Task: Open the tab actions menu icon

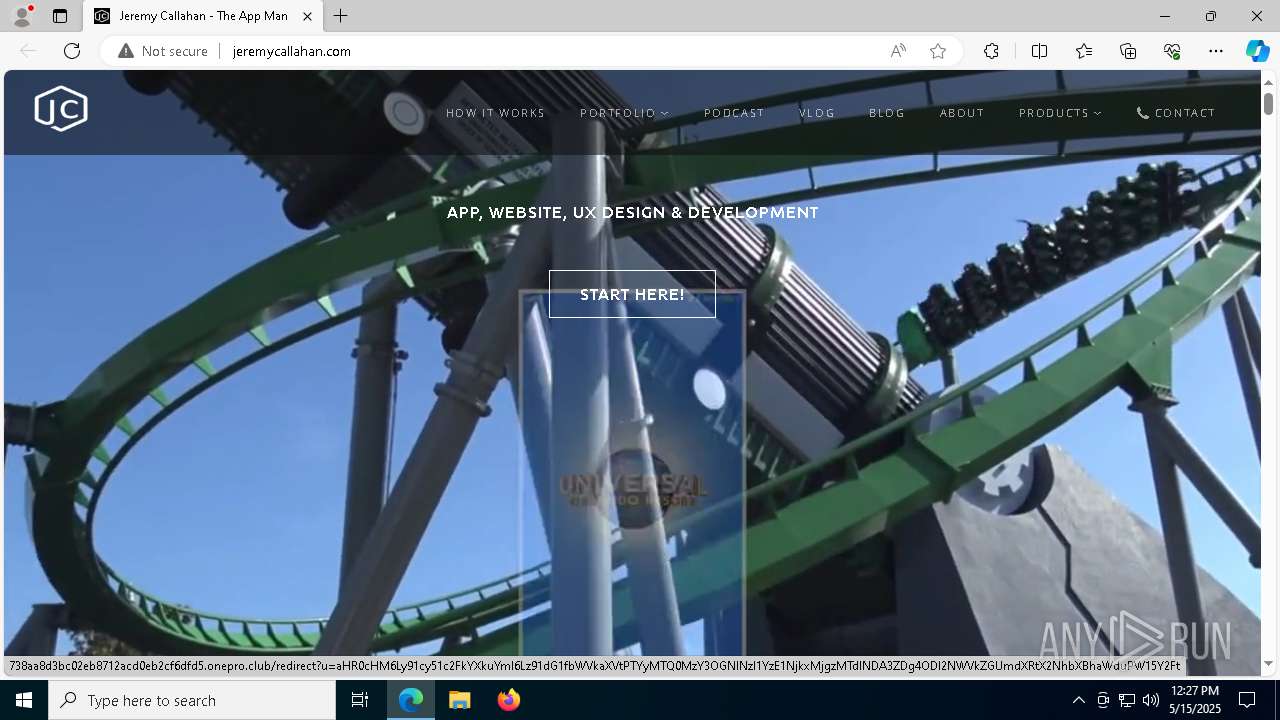Action: (60, 16)
